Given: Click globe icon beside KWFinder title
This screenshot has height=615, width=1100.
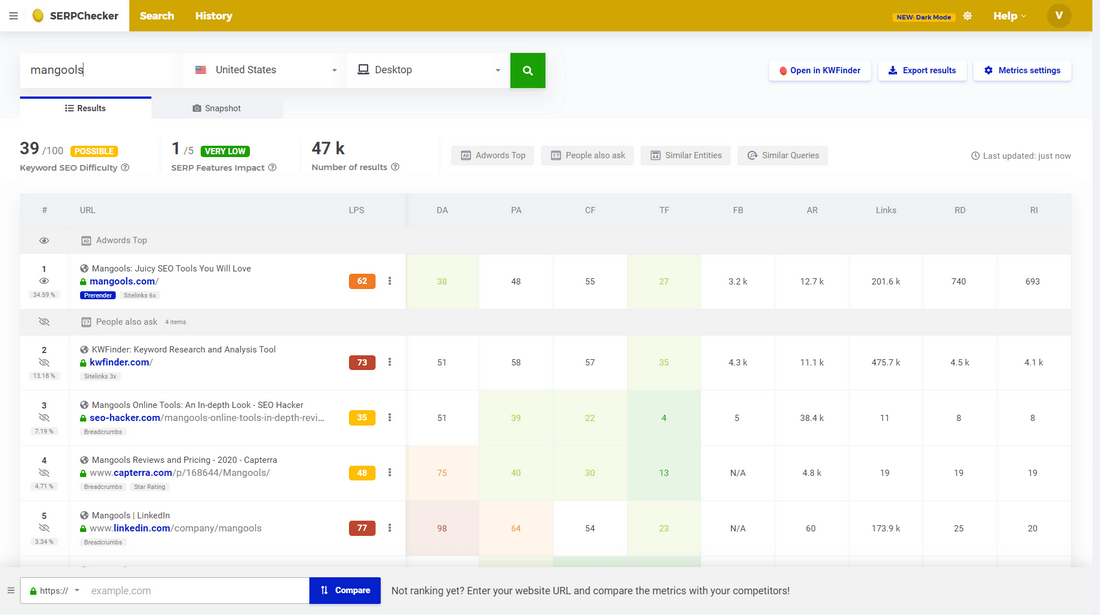Looking at the screenshot, I should [x=84, y=349].
